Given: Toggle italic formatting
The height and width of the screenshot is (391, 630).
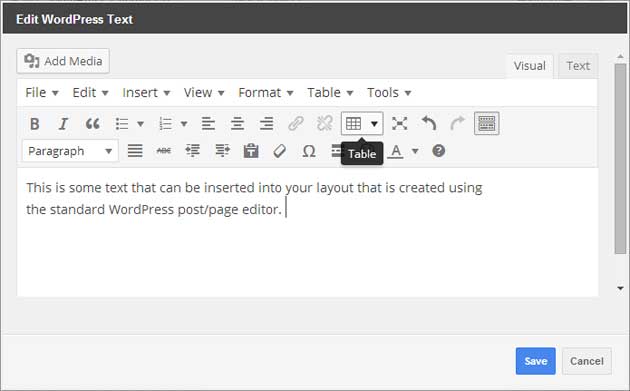Looking at the screenshot, I should point(63,123).
